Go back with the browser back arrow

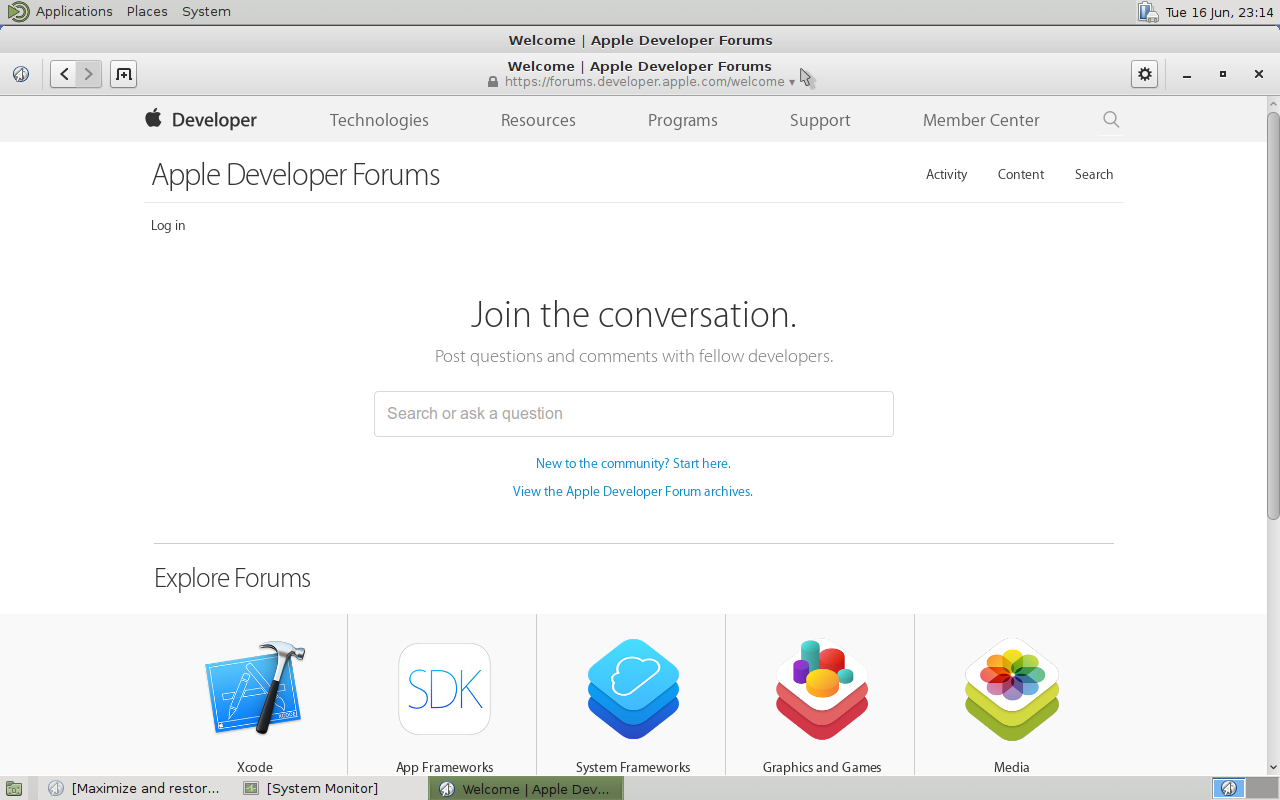(64, 74)
